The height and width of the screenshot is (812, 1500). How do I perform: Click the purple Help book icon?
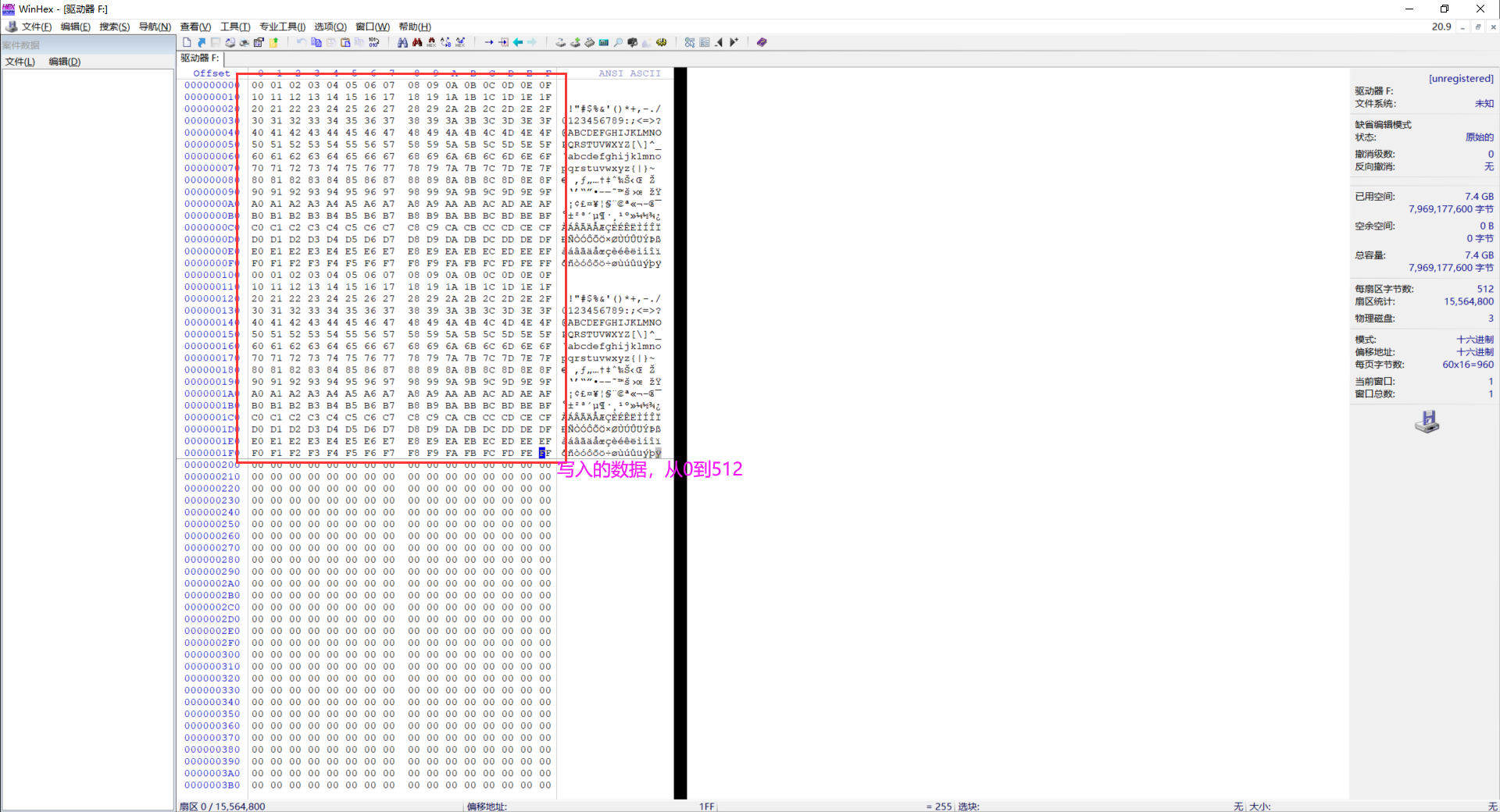tap(762, 42)
